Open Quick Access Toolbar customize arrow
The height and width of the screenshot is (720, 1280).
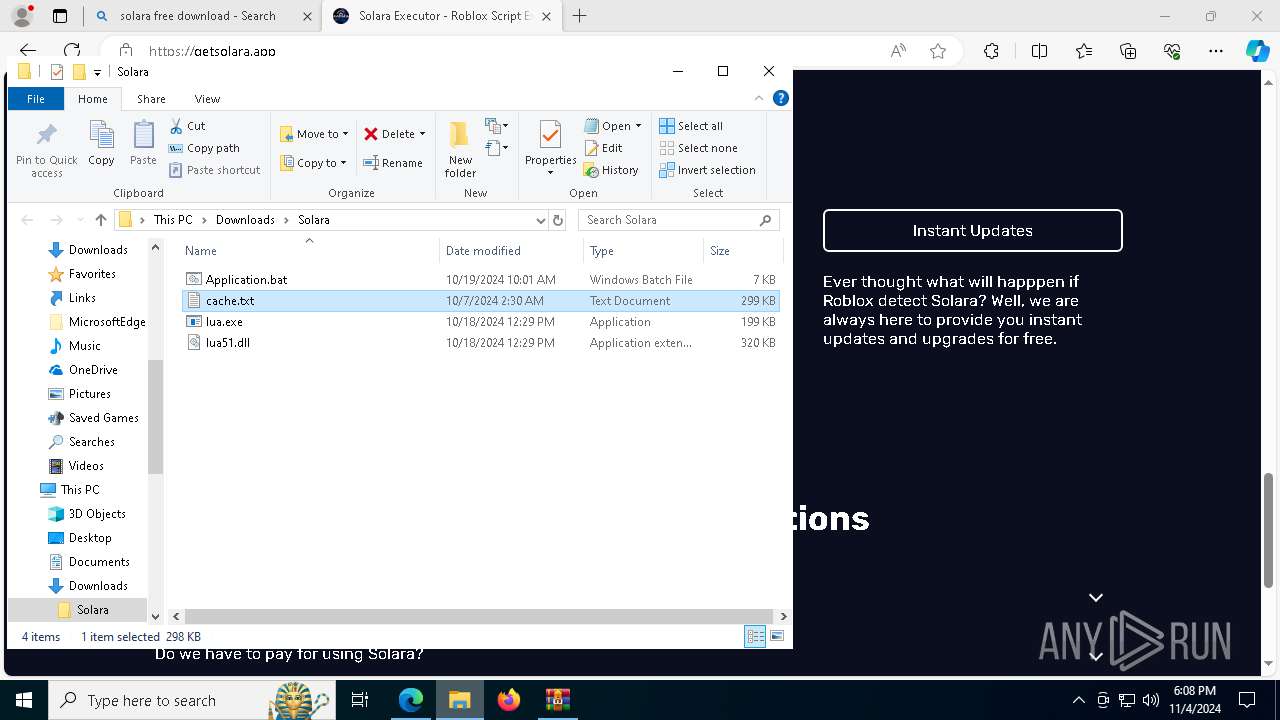tap(97, 72)
